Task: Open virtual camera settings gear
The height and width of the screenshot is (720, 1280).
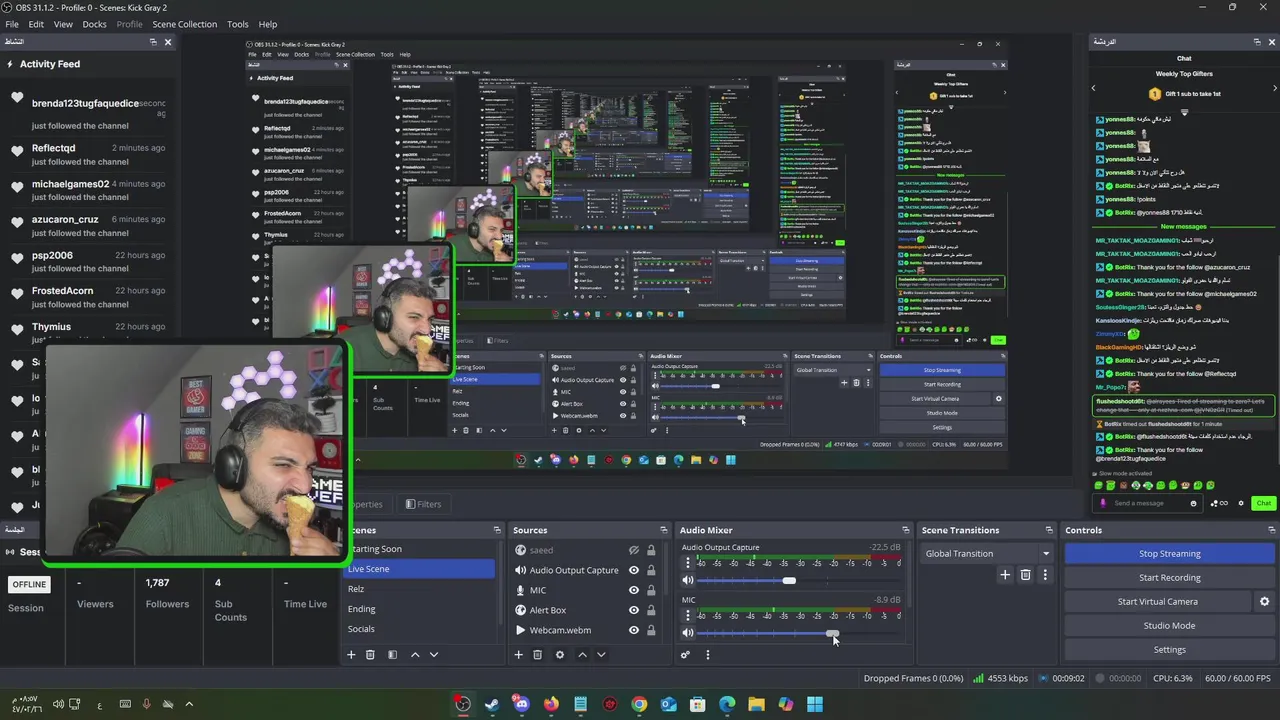Action: click(x=1264, y=602)
